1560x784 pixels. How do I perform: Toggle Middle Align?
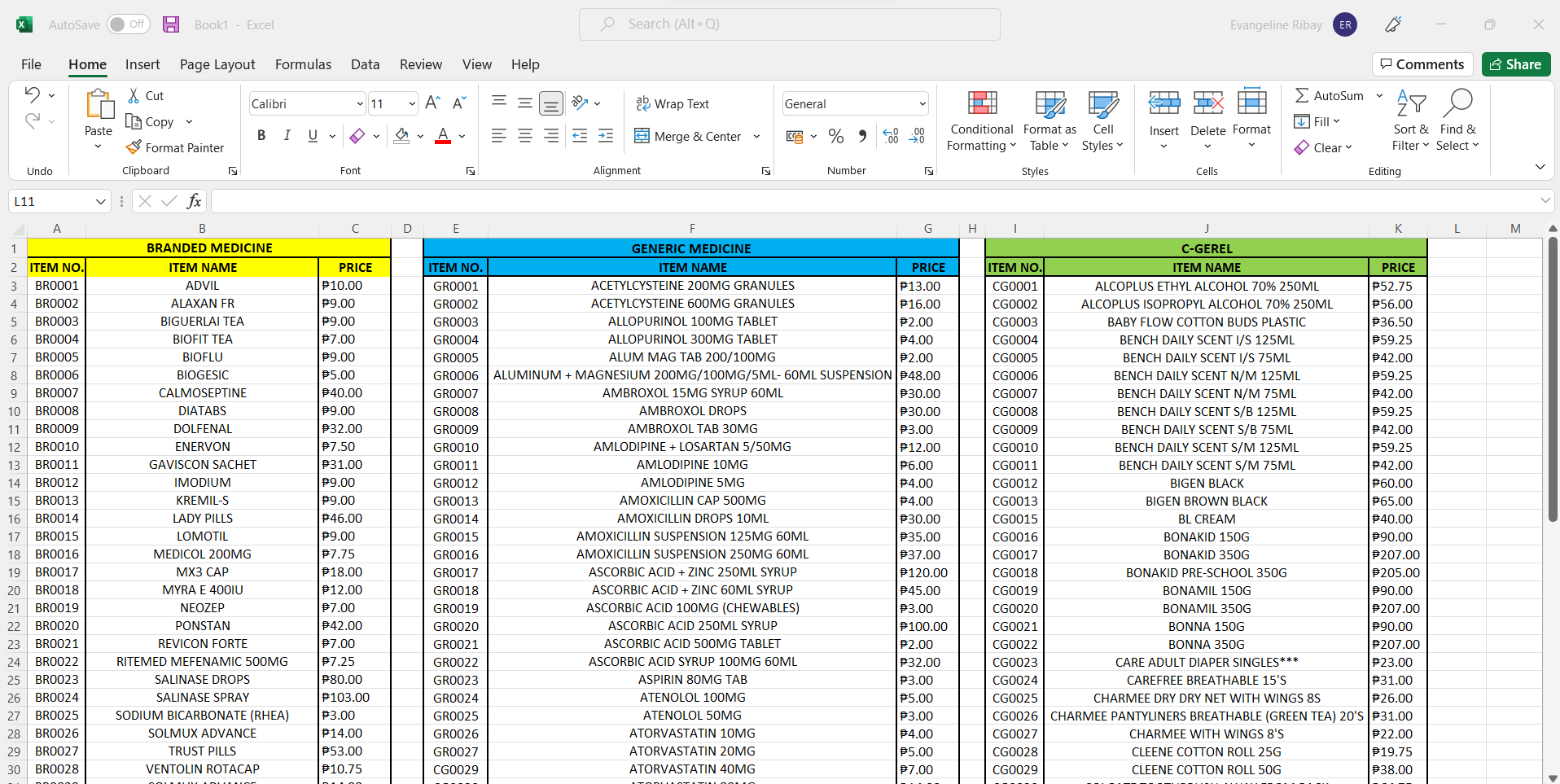(525, 103)
